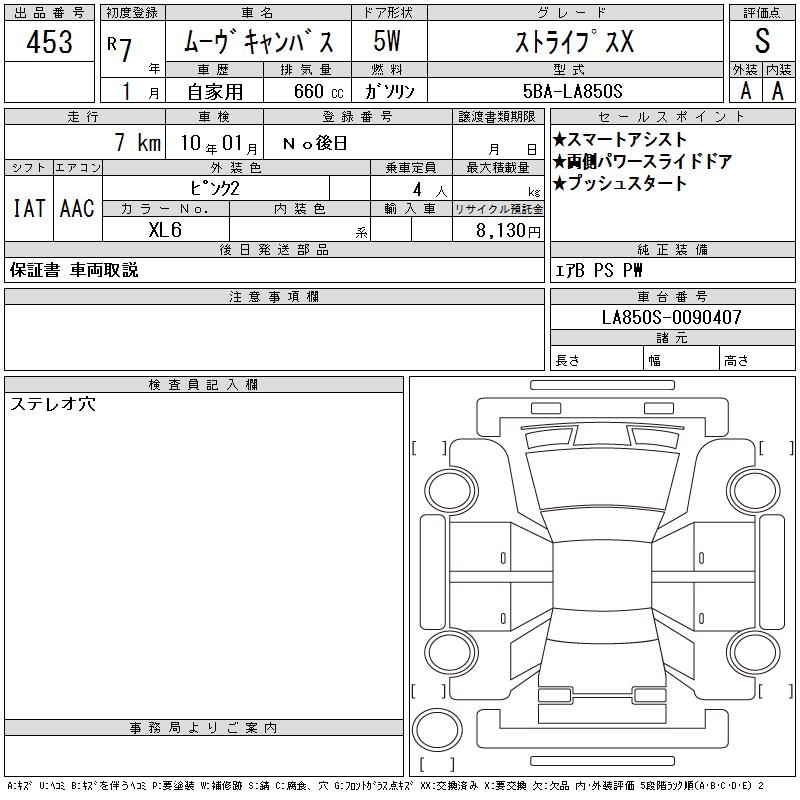Image resolution: width=800 pixels, height=800 pixels.
Task: Click exterior color ピンク2
Action: [x=215, y=189]
